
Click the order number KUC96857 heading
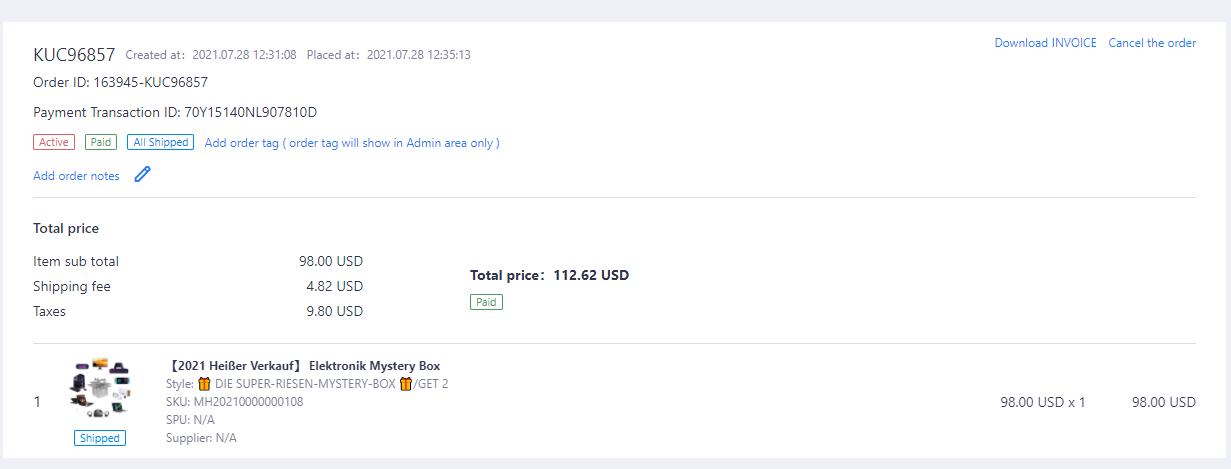[x=74, y=54]
